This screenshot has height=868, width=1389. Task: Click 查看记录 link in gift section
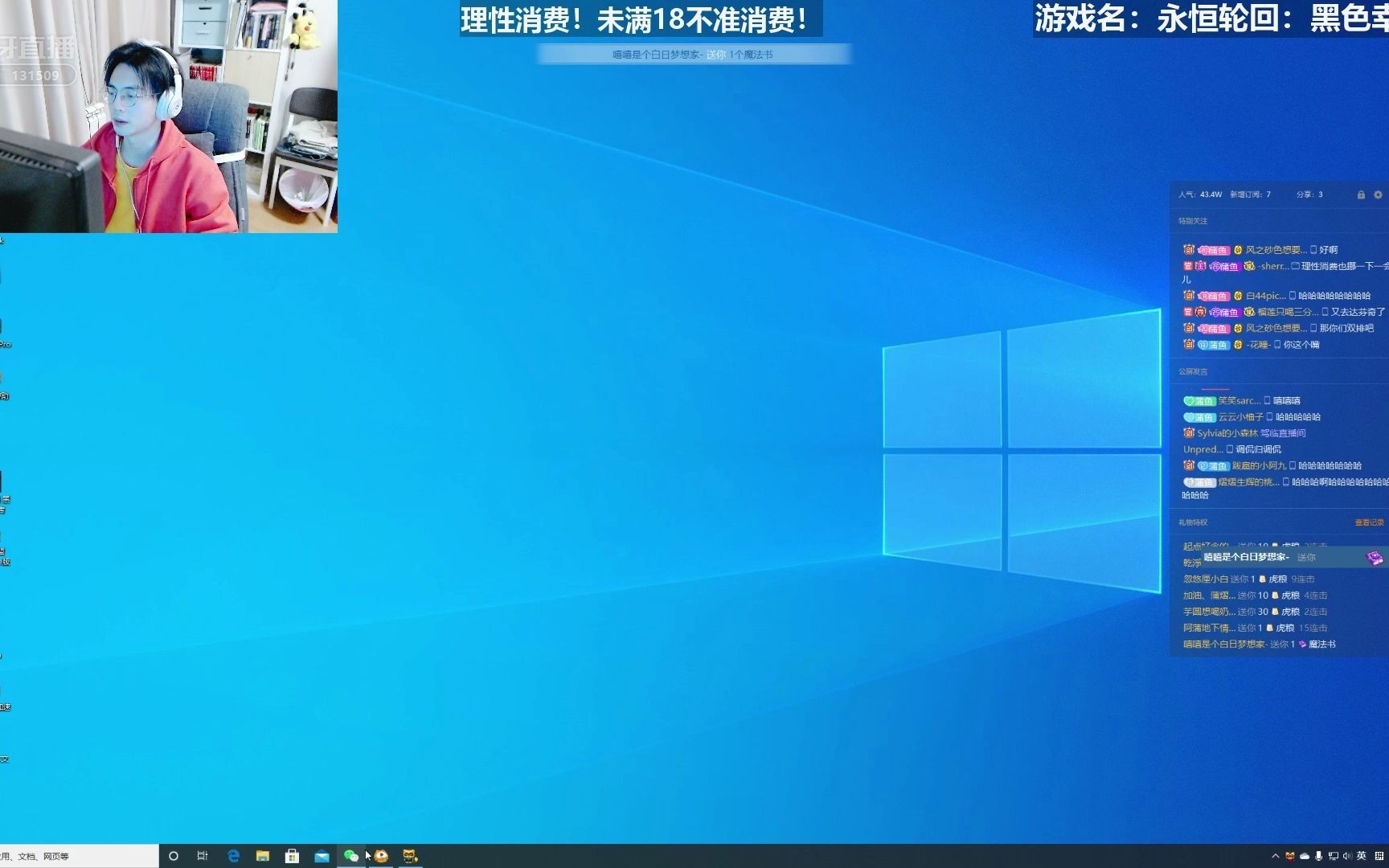point(1370,522)
